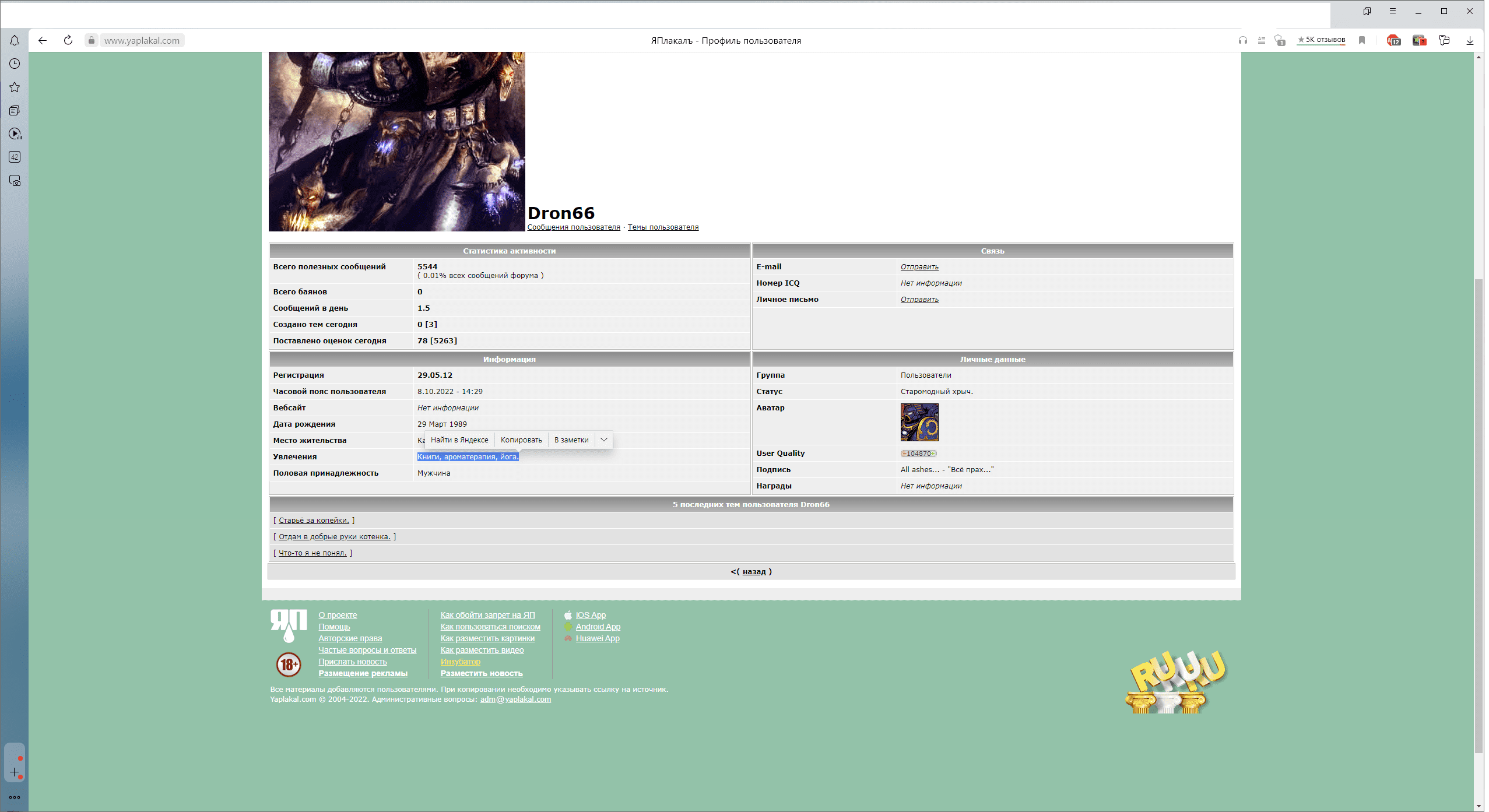Open 'Прислать новость' footer link
The image size is (1489, 812).
(x=352, y=662)
